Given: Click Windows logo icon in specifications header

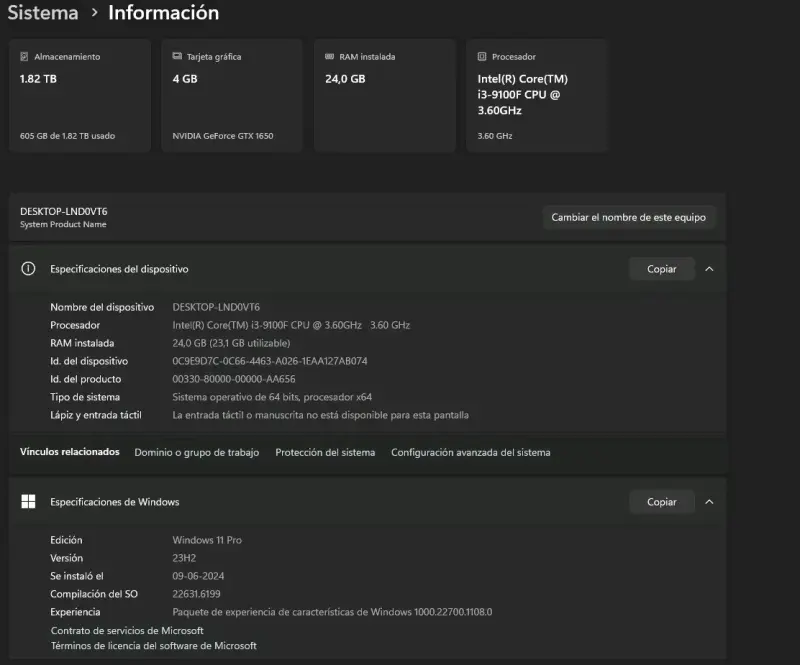Looking at the screenshot, I should pyautogui.click(x=28, y=502).
